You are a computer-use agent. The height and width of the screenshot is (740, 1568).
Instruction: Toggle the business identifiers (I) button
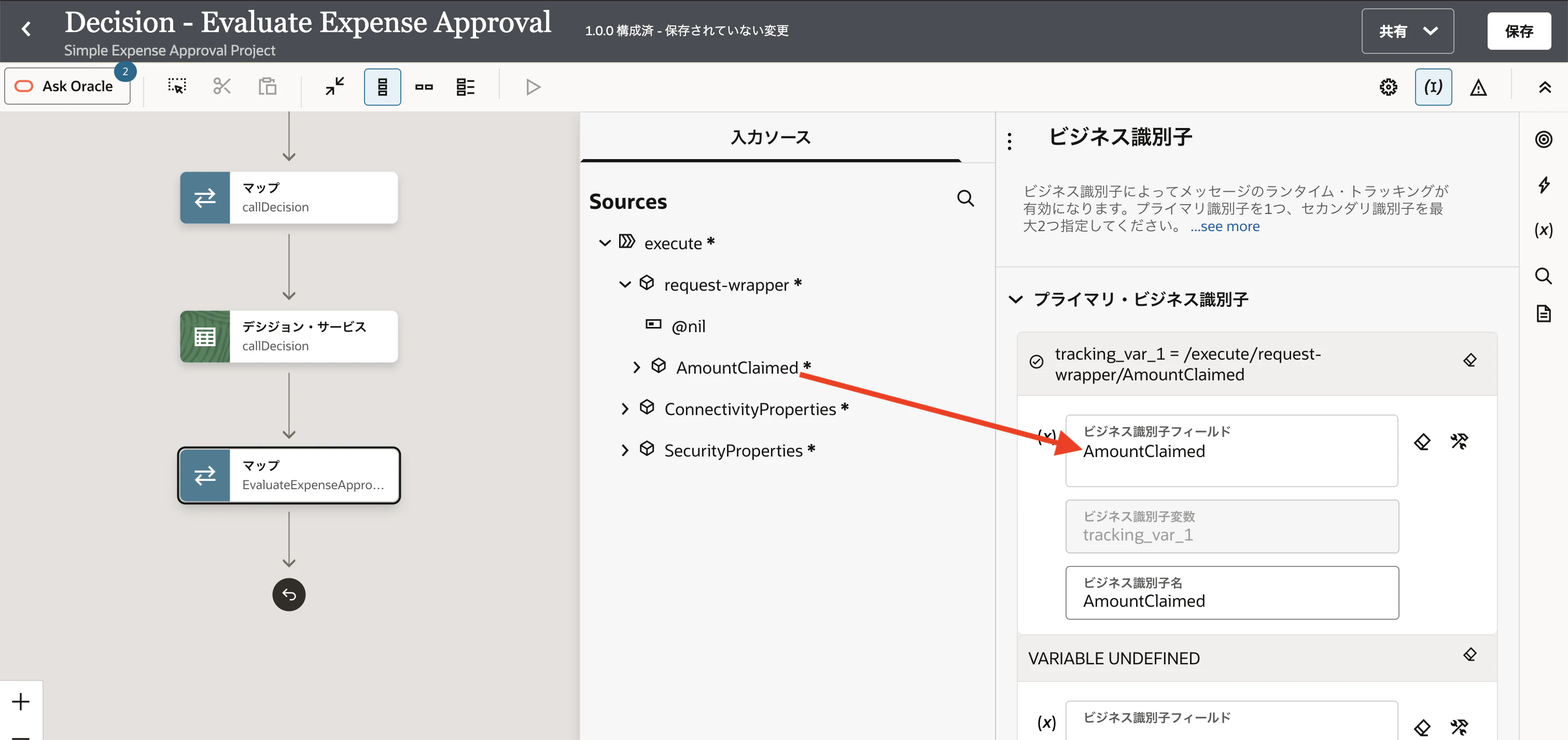[x=1434, y=87]
